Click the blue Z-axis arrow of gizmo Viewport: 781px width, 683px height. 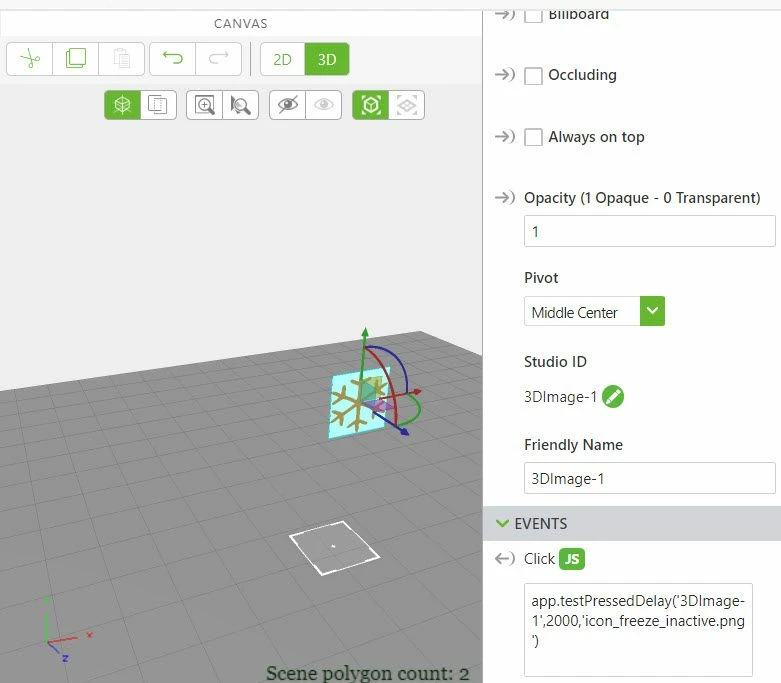click(404, 431)
